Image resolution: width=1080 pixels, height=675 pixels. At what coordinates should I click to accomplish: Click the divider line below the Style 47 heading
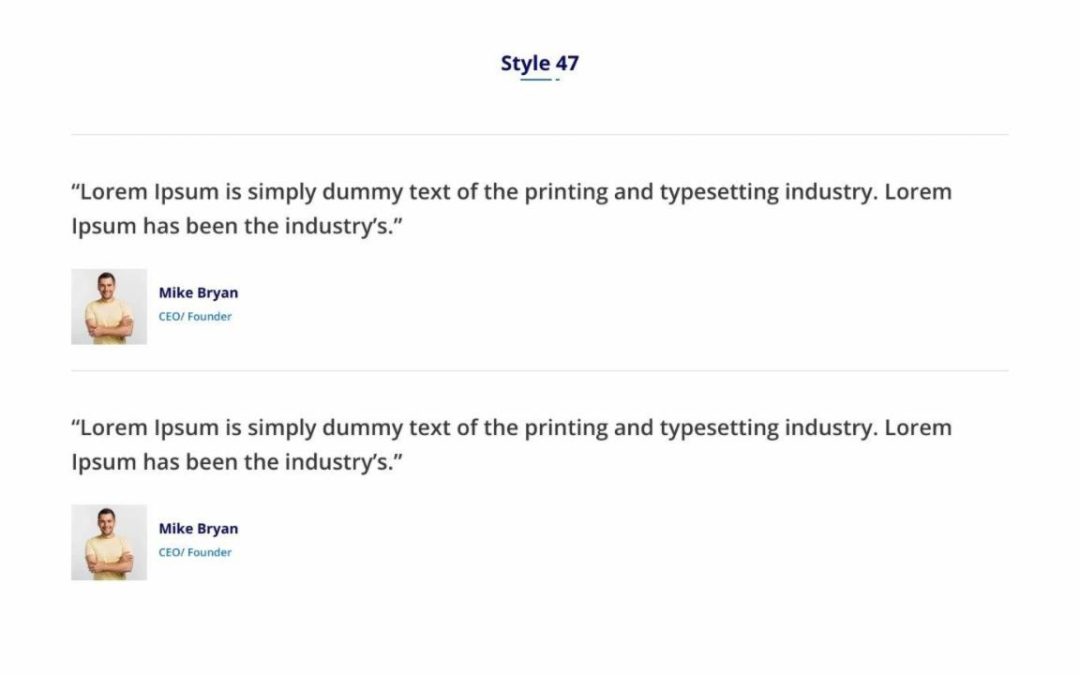[x=539, y=135]
